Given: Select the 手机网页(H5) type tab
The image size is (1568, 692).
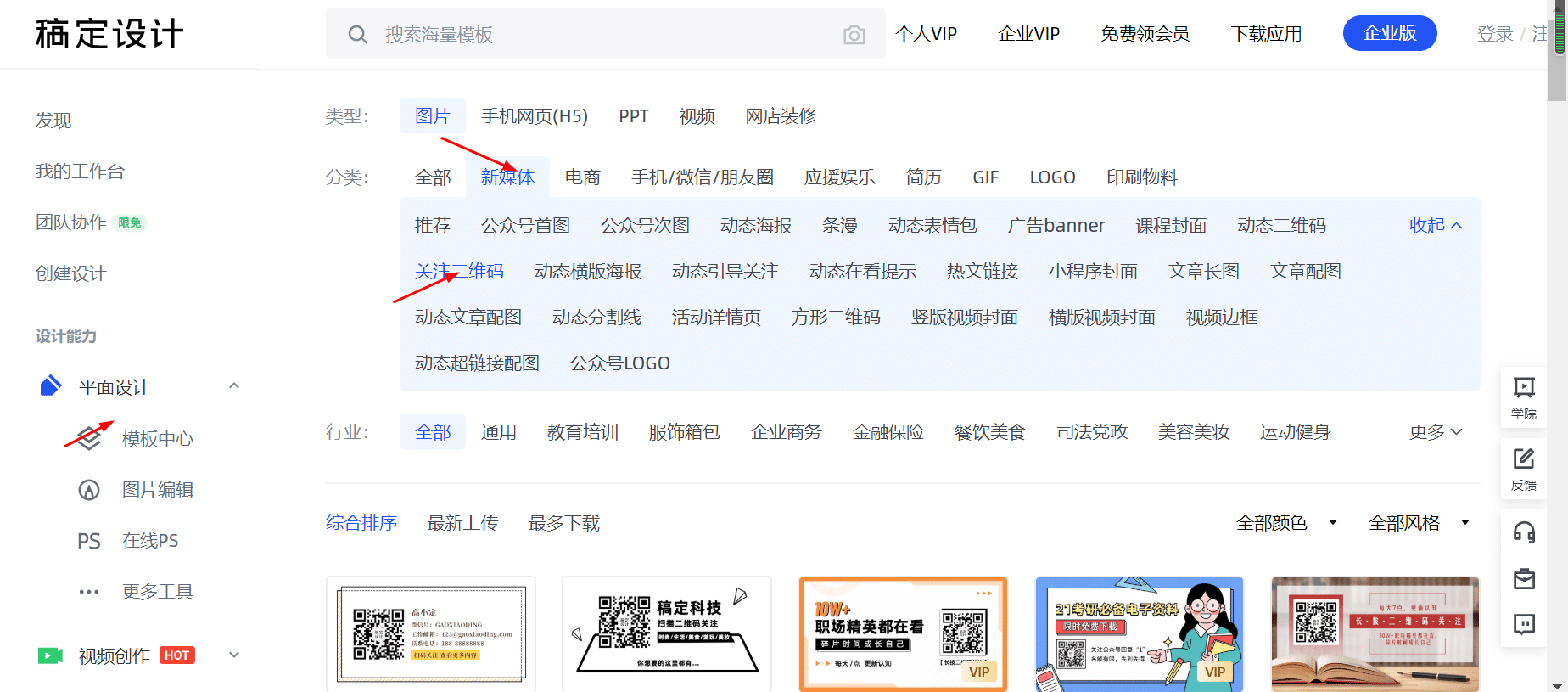Looking at the screenshot, I should click(x=535, y=115).
